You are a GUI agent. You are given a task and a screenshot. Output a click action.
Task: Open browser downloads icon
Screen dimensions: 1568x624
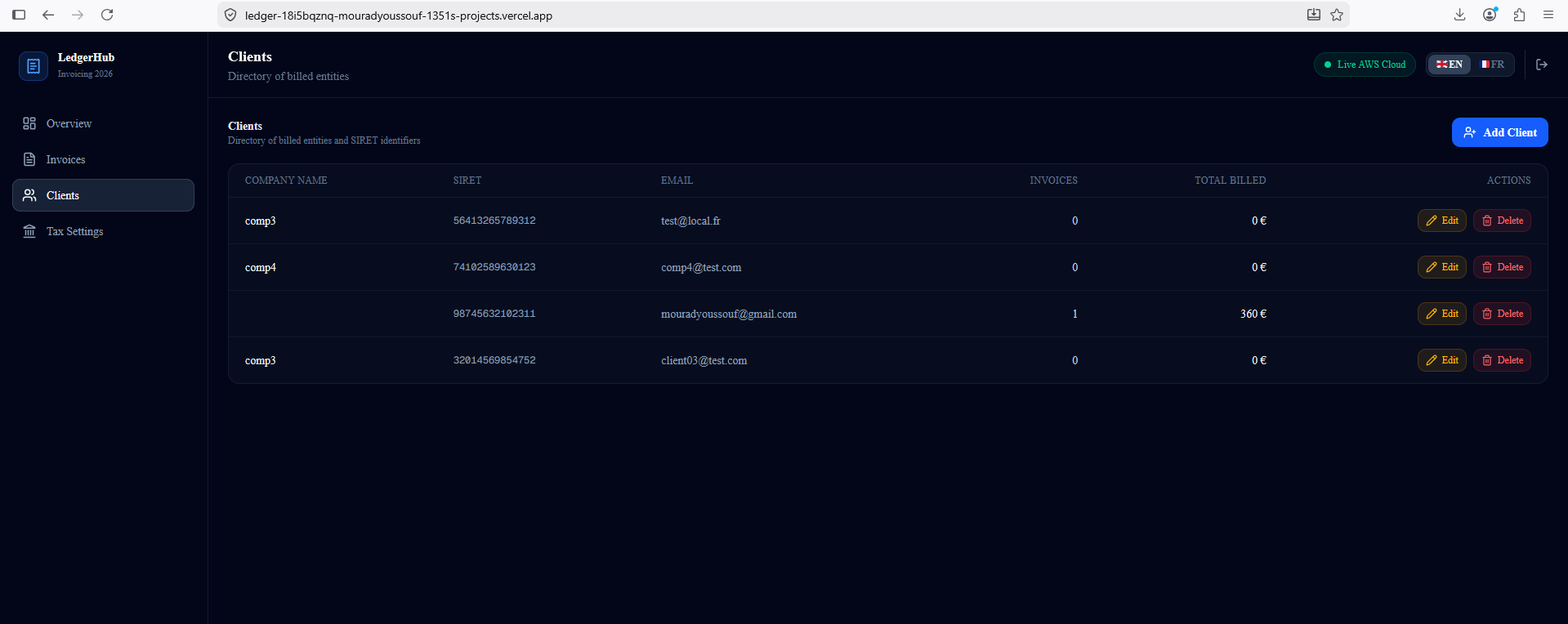[1460, 15]
